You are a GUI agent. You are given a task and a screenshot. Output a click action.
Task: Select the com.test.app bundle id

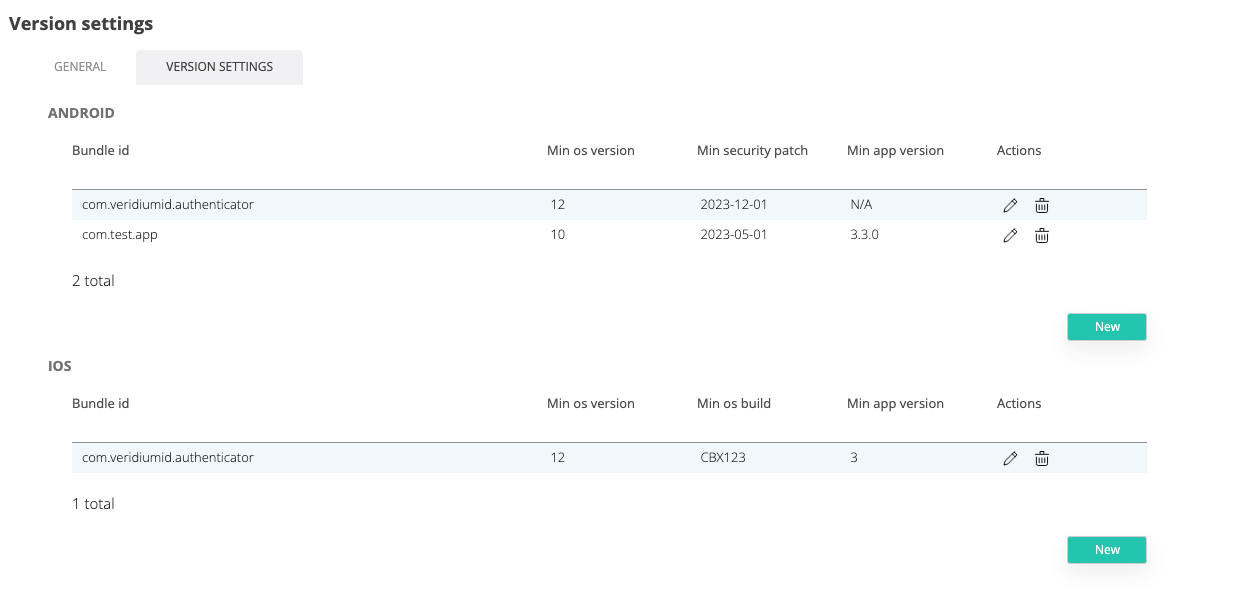pyautogui.click(x=119, y=235)
